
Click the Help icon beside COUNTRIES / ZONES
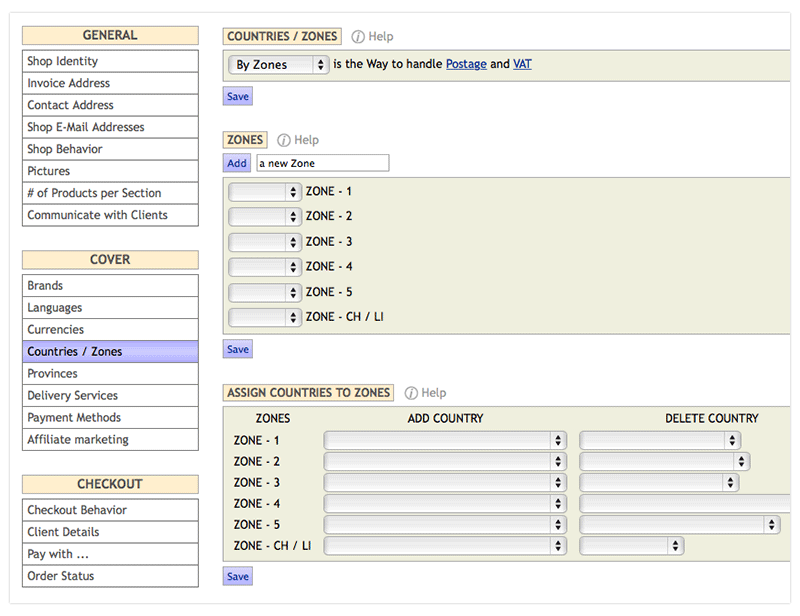(357, 36)
